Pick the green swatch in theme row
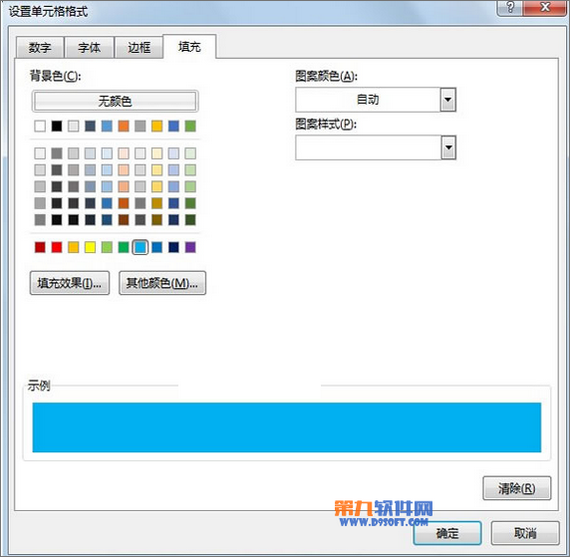 pos(190,126)
